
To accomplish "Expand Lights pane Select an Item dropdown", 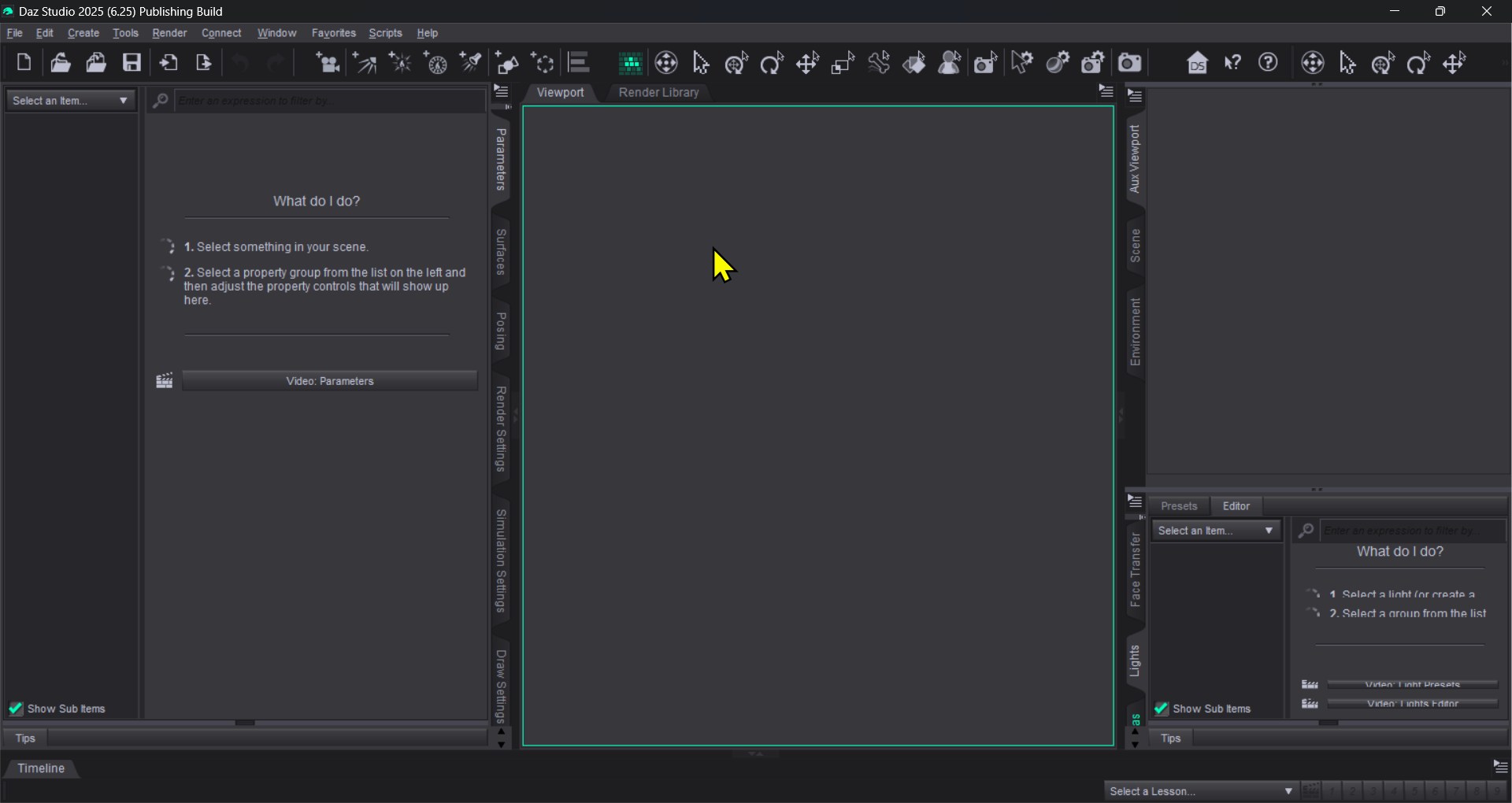I will coord(1215,531).
